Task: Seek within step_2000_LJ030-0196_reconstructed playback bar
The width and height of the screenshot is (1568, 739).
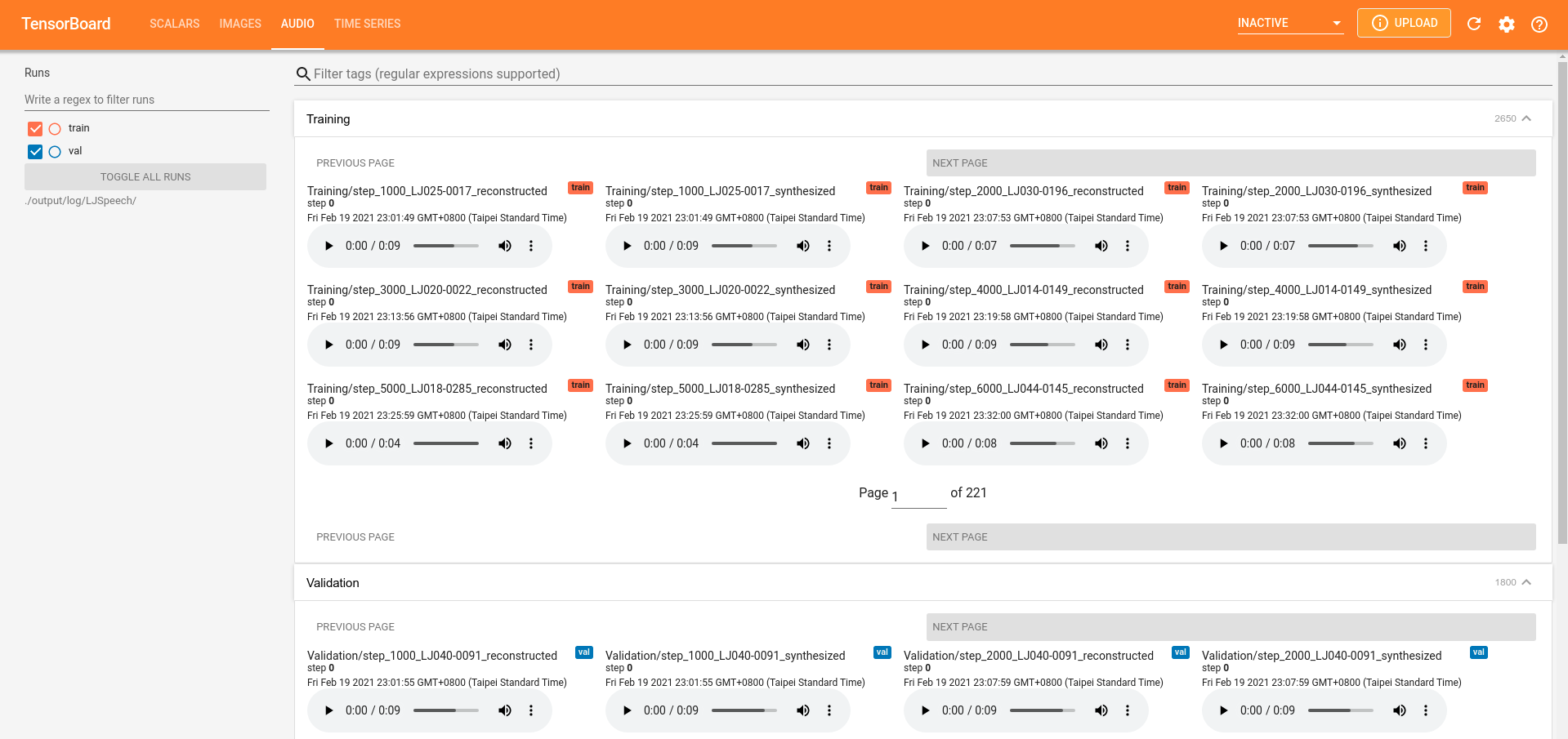Action: [x=1042, y=245]
